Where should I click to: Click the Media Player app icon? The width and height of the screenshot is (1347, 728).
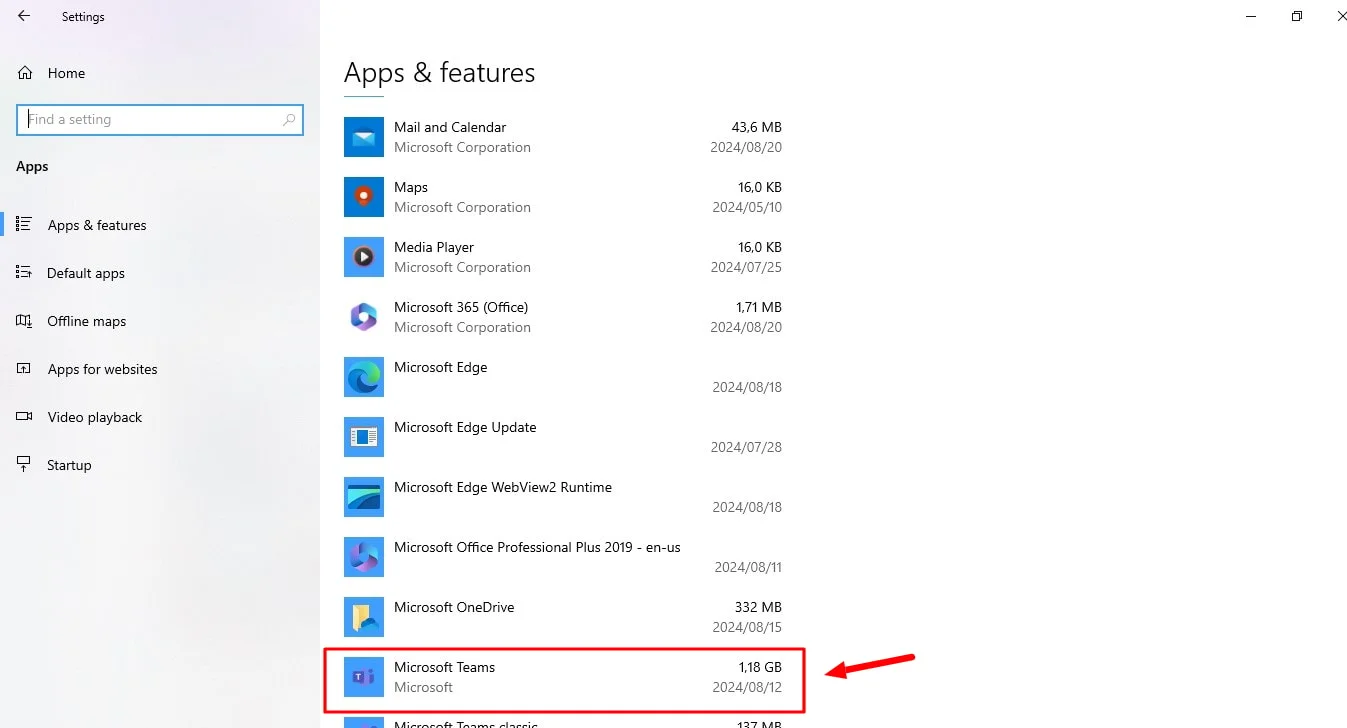[x=364, y=257]
